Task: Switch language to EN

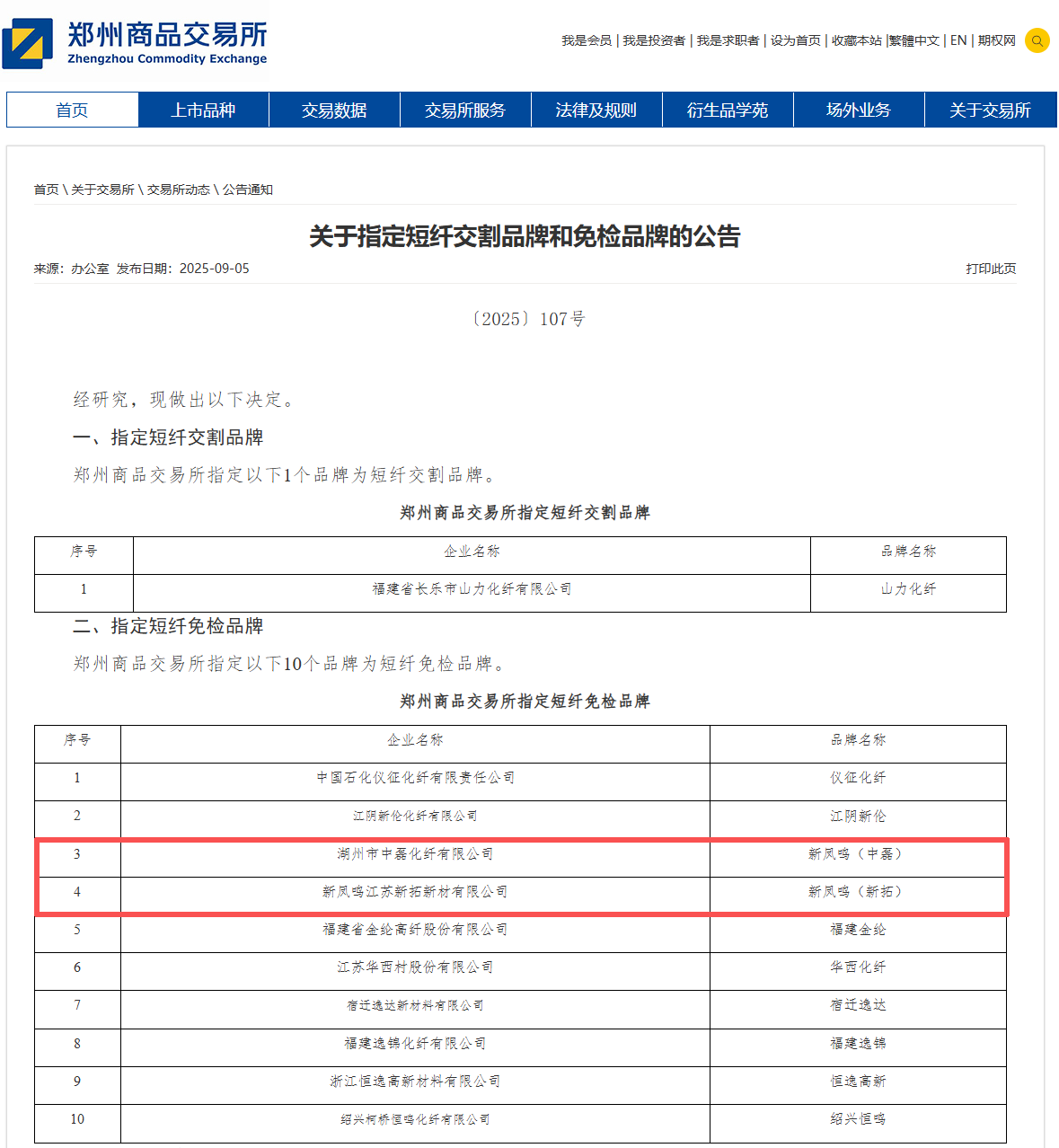Action: click(x=958, y=40)
